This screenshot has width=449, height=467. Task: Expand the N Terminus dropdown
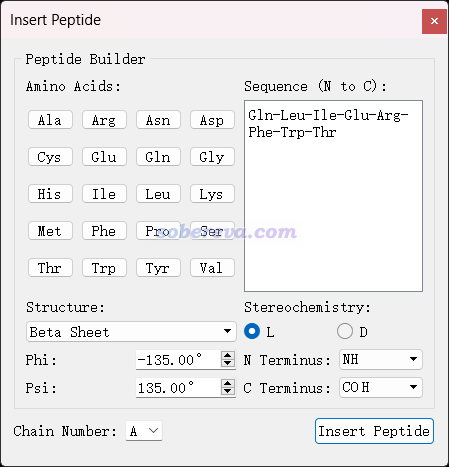(381, 359)
